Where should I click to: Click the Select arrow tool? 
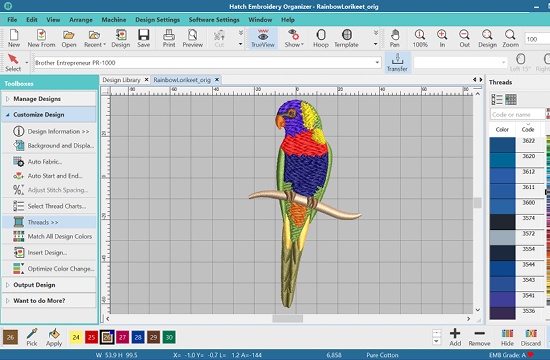pos(13,62)
